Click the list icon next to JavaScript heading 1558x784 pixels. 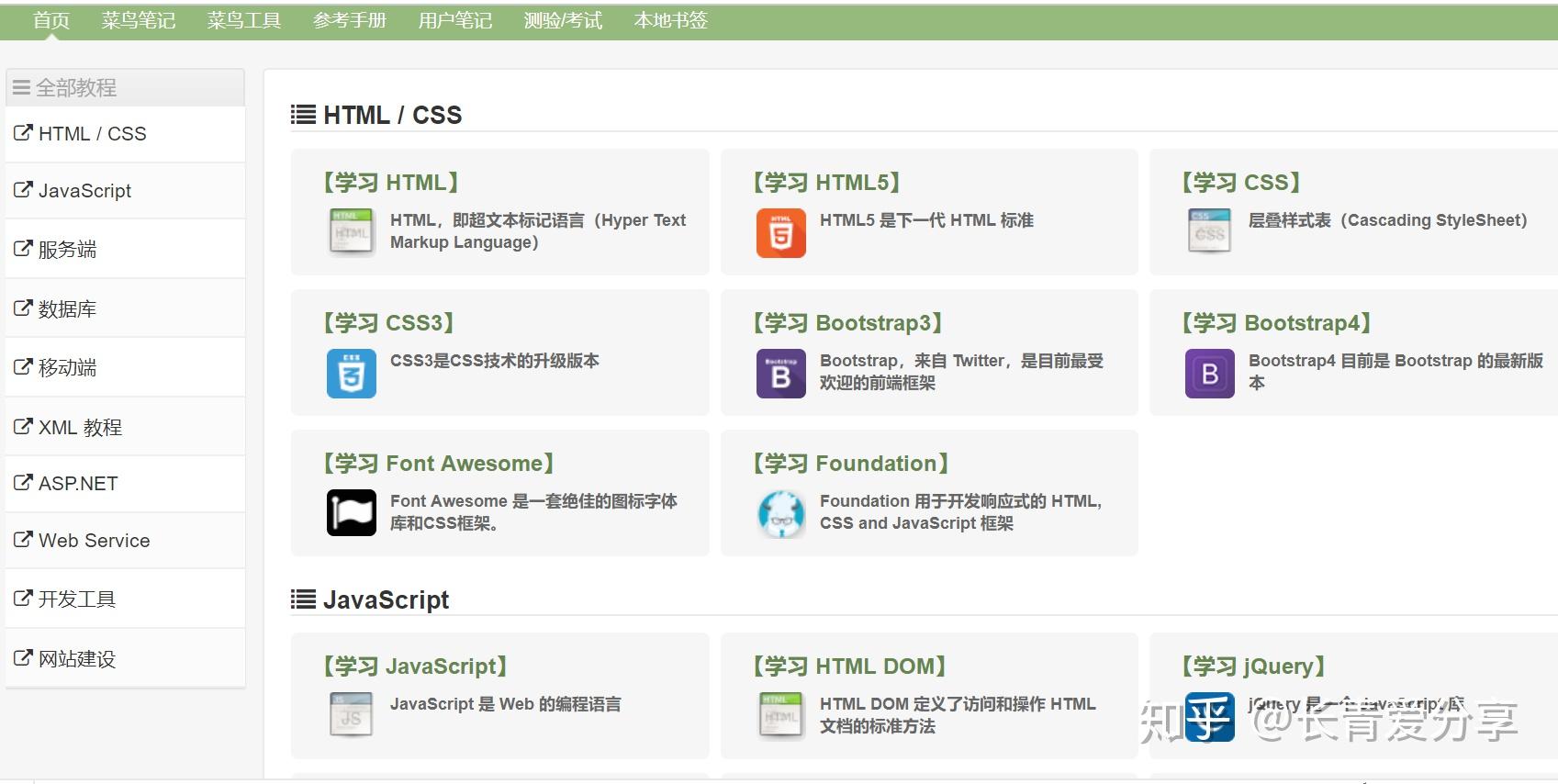coord(303,599)
